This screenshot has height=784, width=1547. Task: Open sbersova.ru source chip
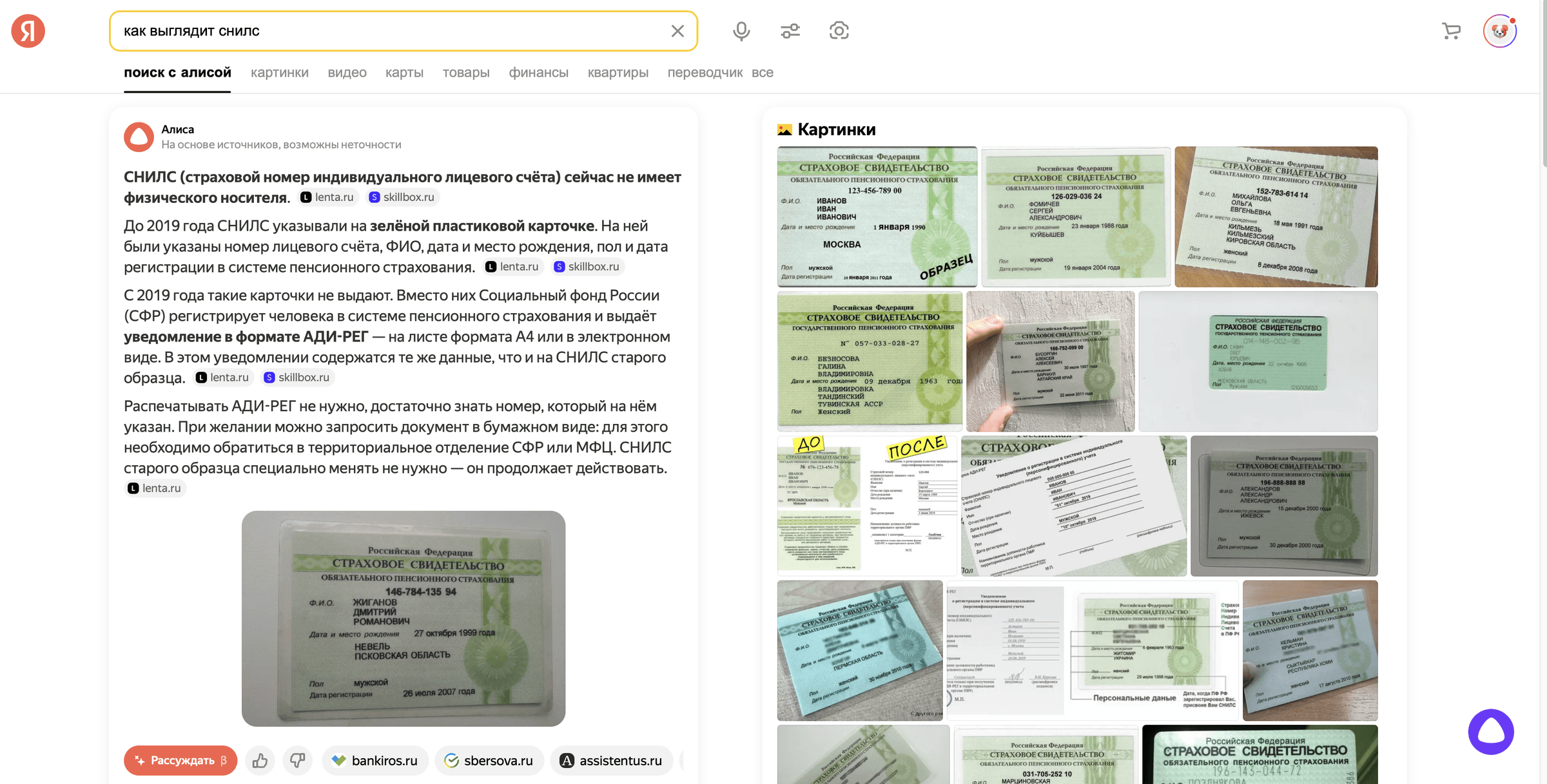(489, 761)
